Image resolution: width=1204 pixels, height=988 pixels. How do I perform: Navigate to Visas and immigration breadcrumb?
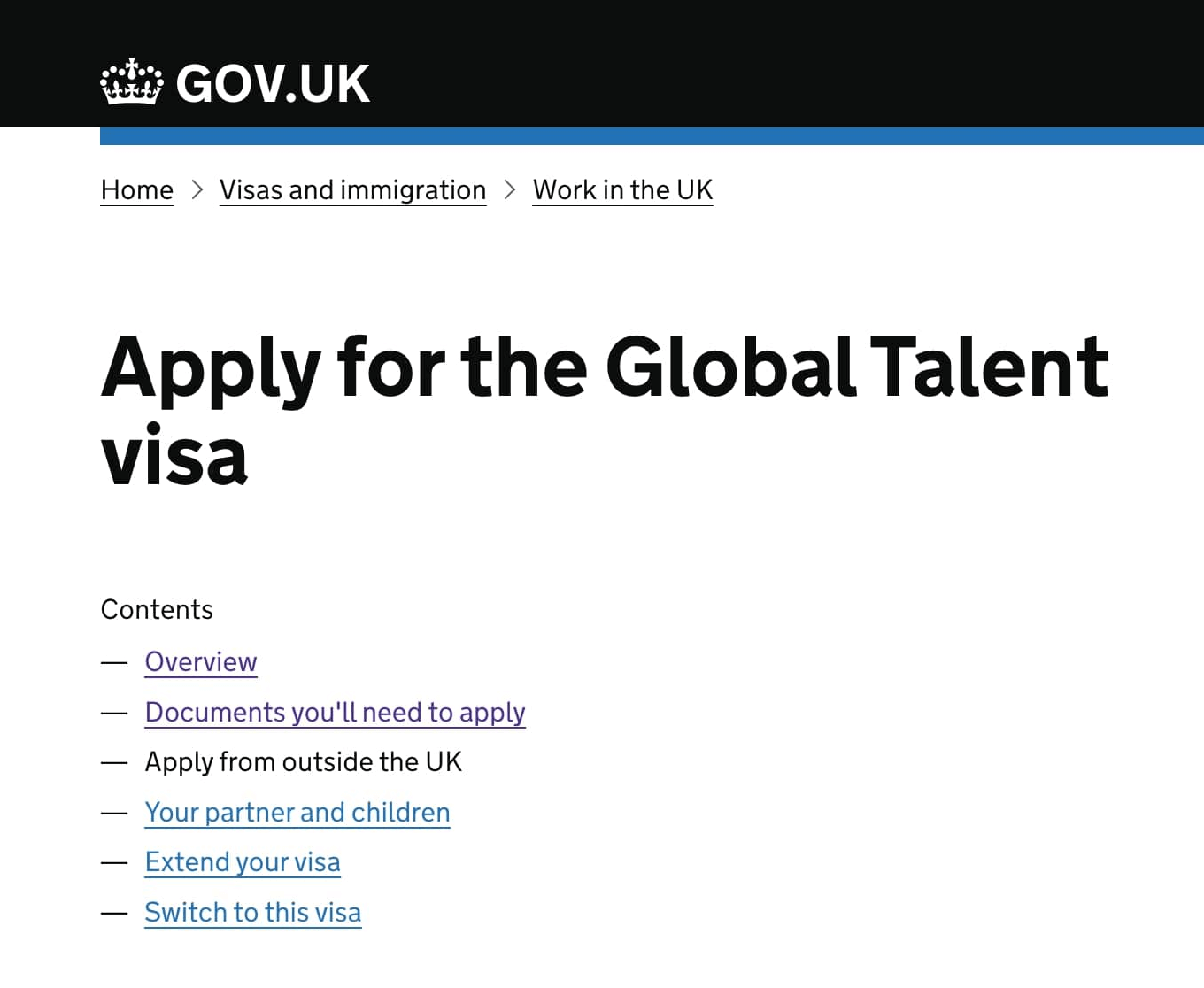[351, 189]
